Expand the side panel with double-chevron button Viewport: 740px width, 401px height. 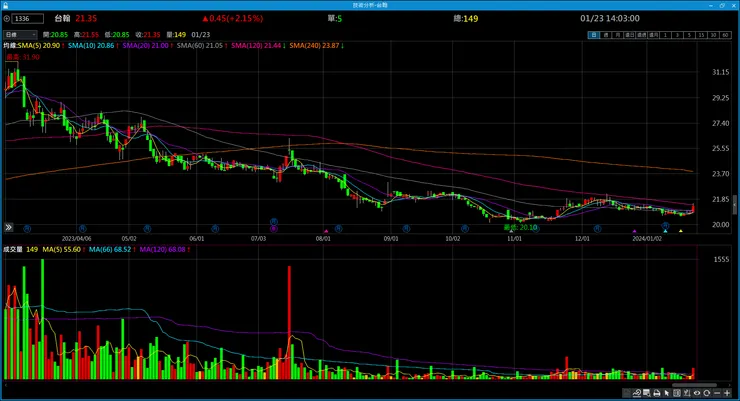point(8,227)
